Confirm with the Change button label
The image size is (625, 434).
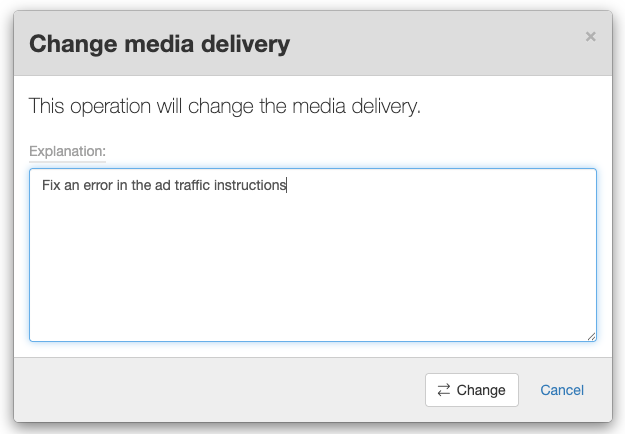click(x=481, y=390)
